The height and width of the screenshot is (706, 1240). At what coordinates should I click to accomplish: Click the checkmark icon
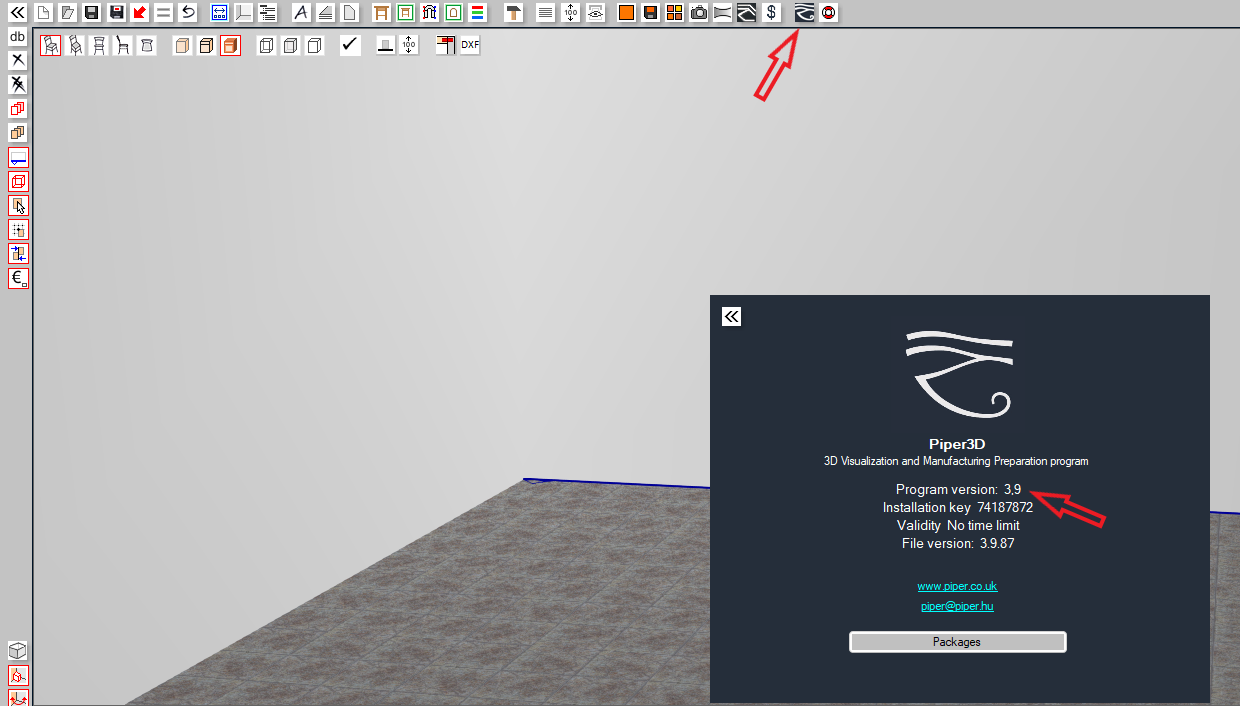[350, 45]
